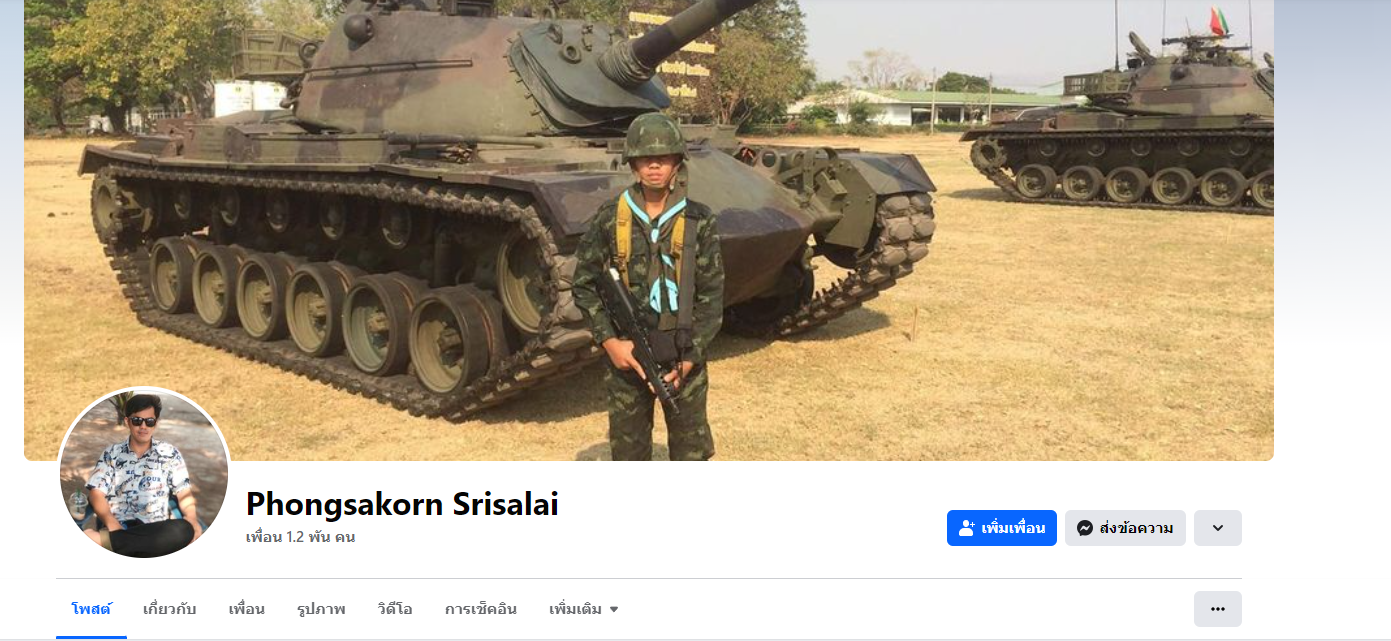Open the profile picture thumbnail
The image size is (1391, 641).
tap(144, 474)
